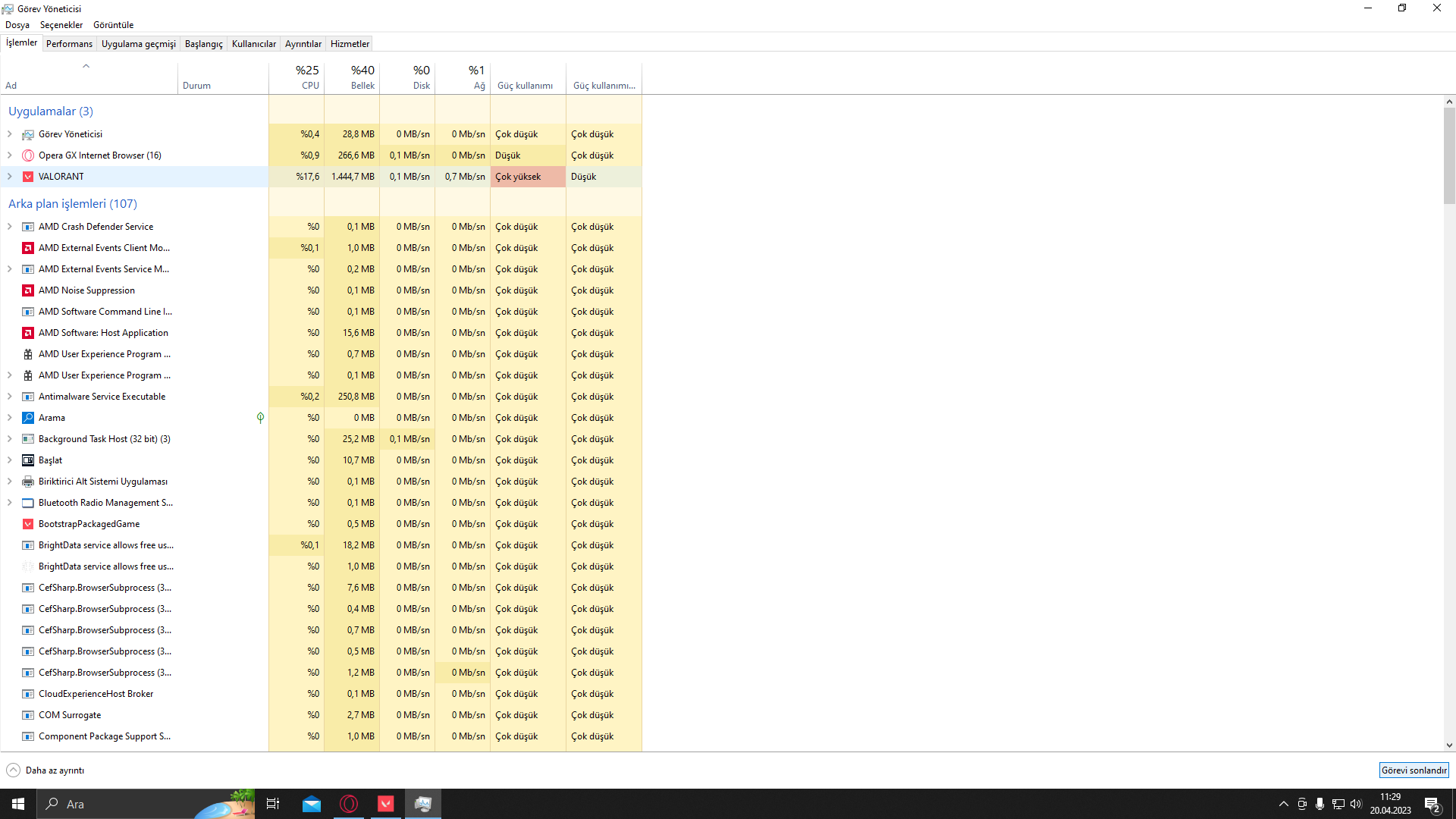Switch to VALORANT on the taskbar
Viewport: 1456px width, 819px height.
(x=386, y=804)
